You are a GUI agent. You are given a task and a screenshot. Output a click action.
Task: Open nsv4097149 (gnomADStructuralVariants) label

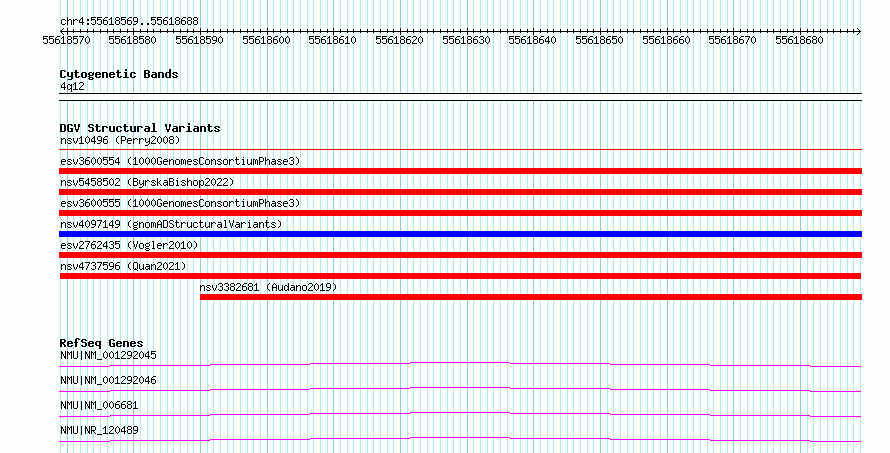pos(171,224)
